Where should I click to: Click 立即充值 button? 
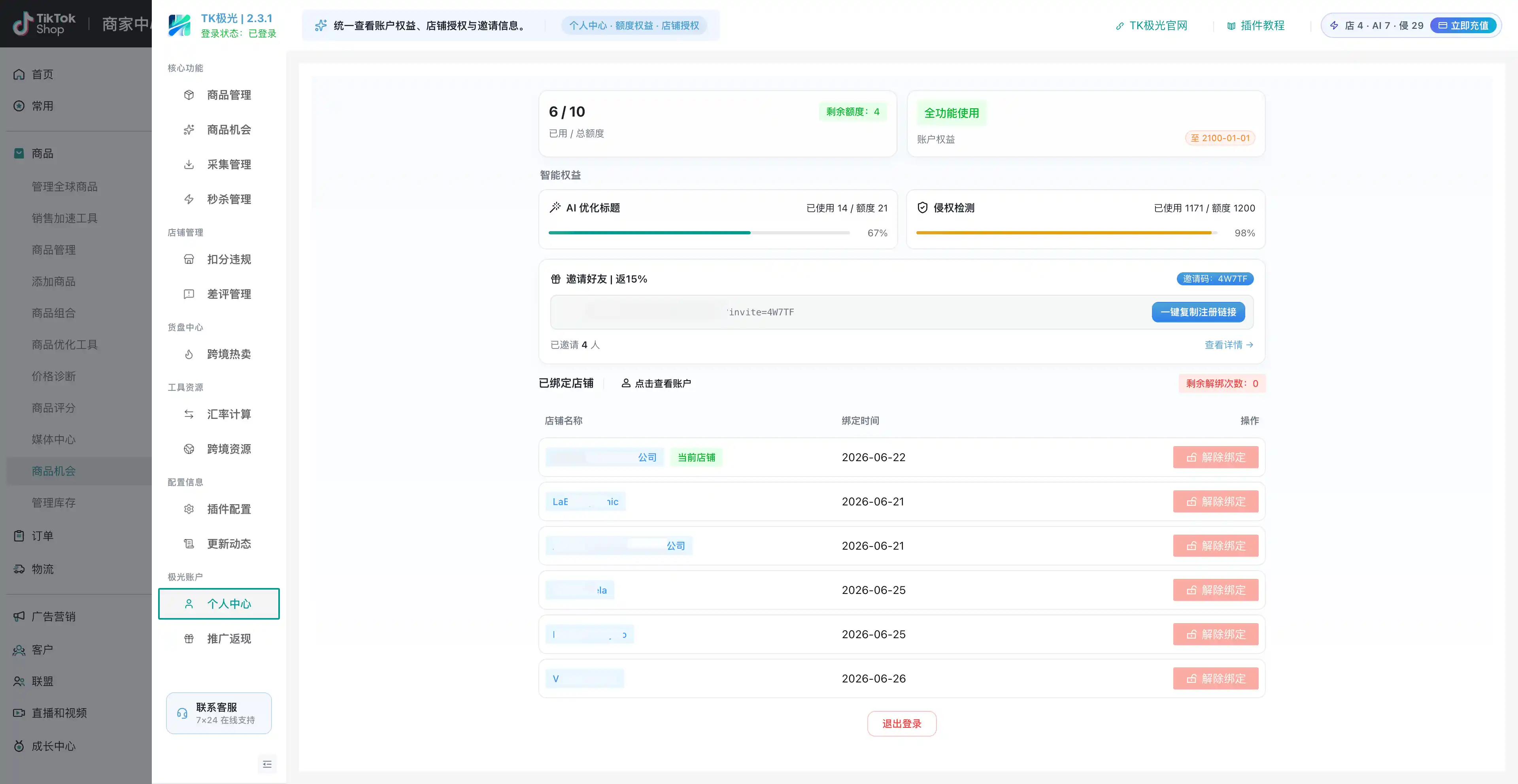tap(1463, 25)
